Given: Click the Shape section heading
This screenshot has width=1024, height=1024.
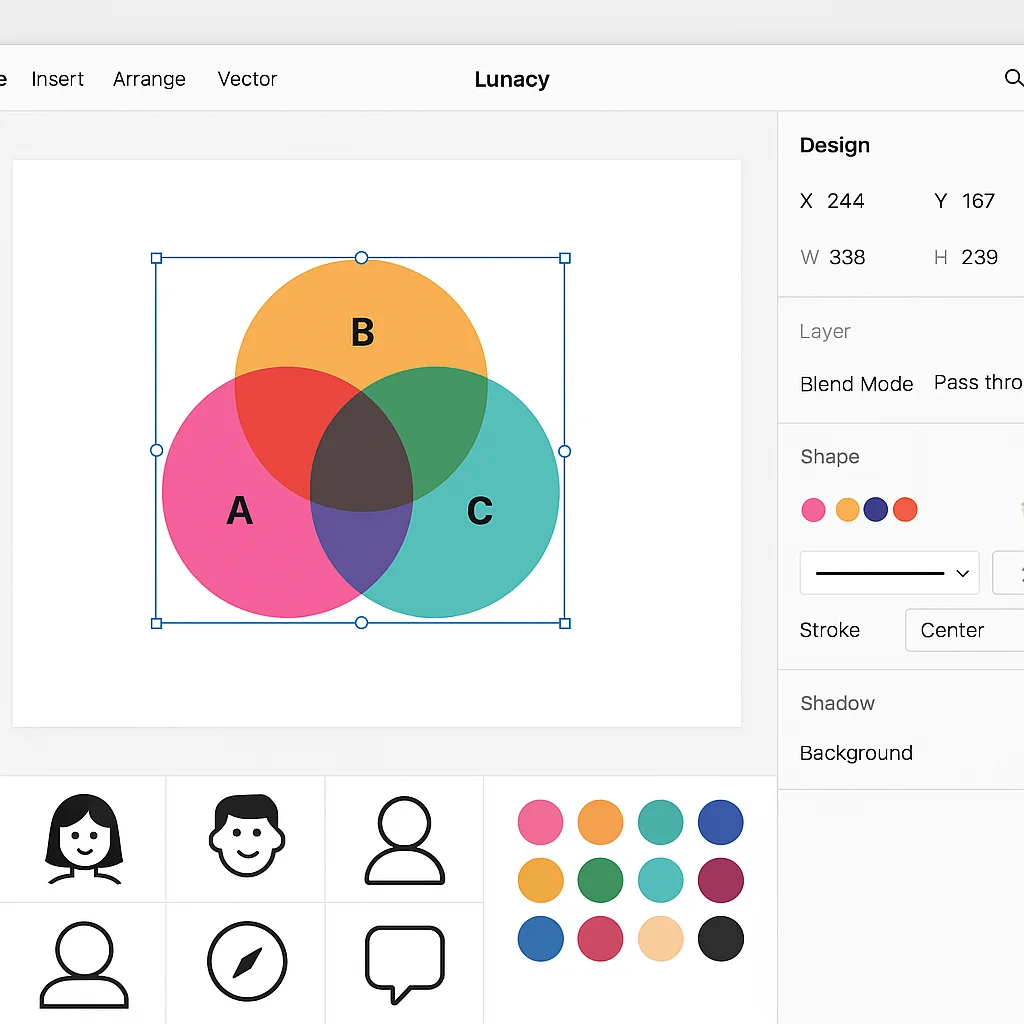Looking at the screenshot, I should point(829,457).
